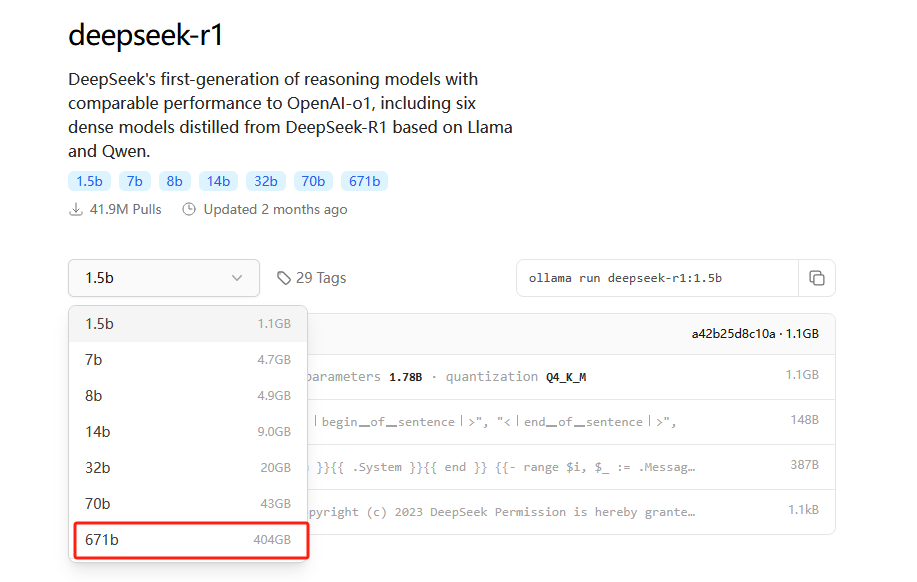Viewport: 917px width, 582px height.
Task: Click the 70b blue tag badge
Action: click(x=313, y=181)
